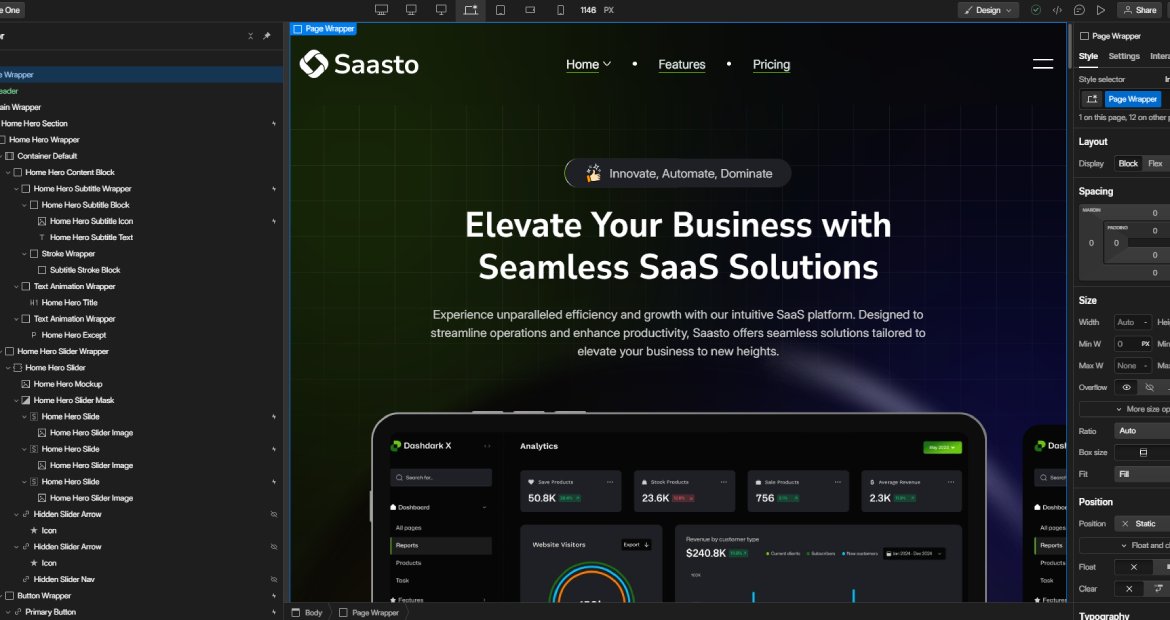Select Page Wrapper in the breadcrumb bar
Viewport: 1170px width, 620px height.
(x=375, y=613)
